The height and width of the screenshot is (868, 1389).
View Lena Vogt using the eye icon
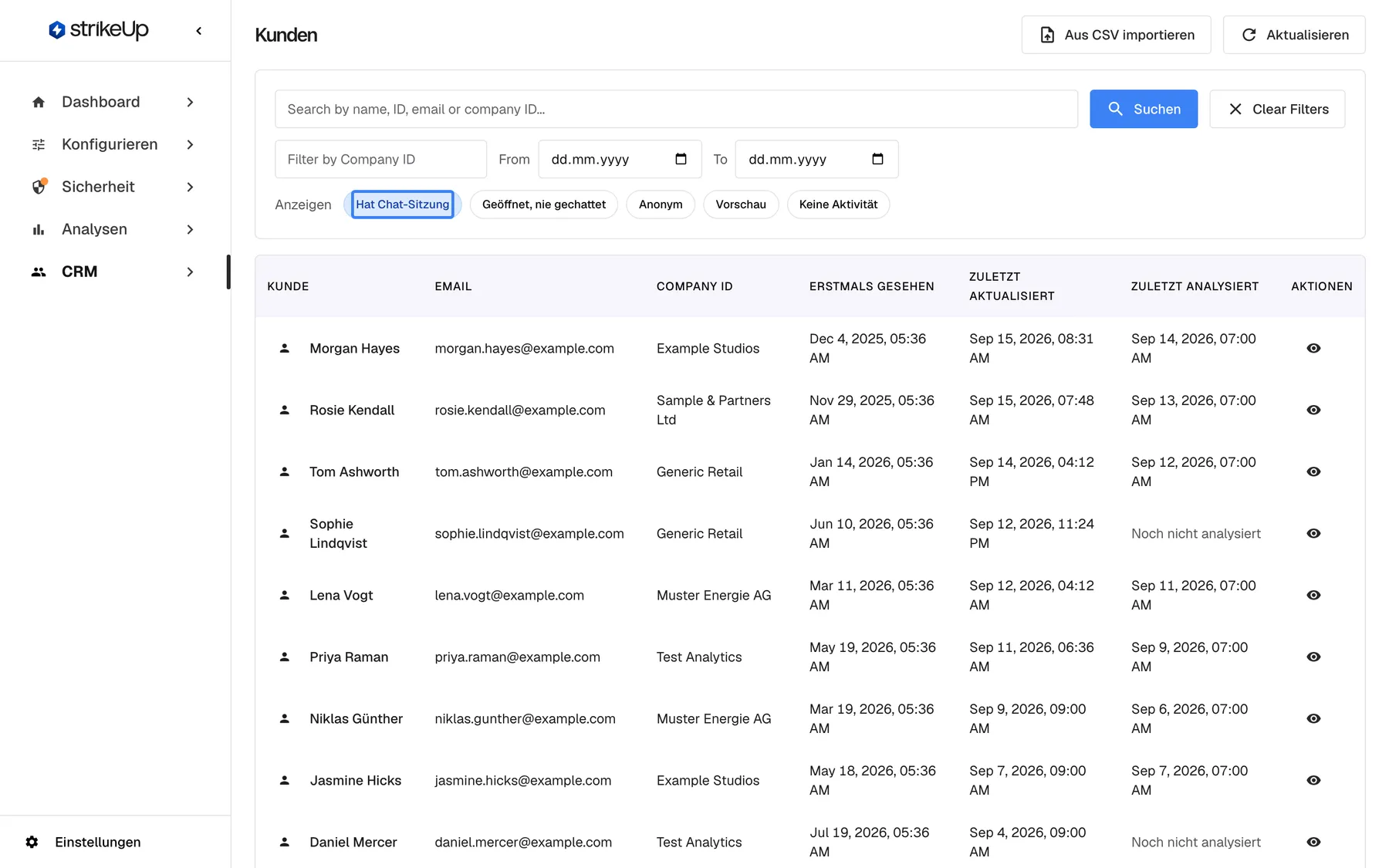(x=1313, y=595)
